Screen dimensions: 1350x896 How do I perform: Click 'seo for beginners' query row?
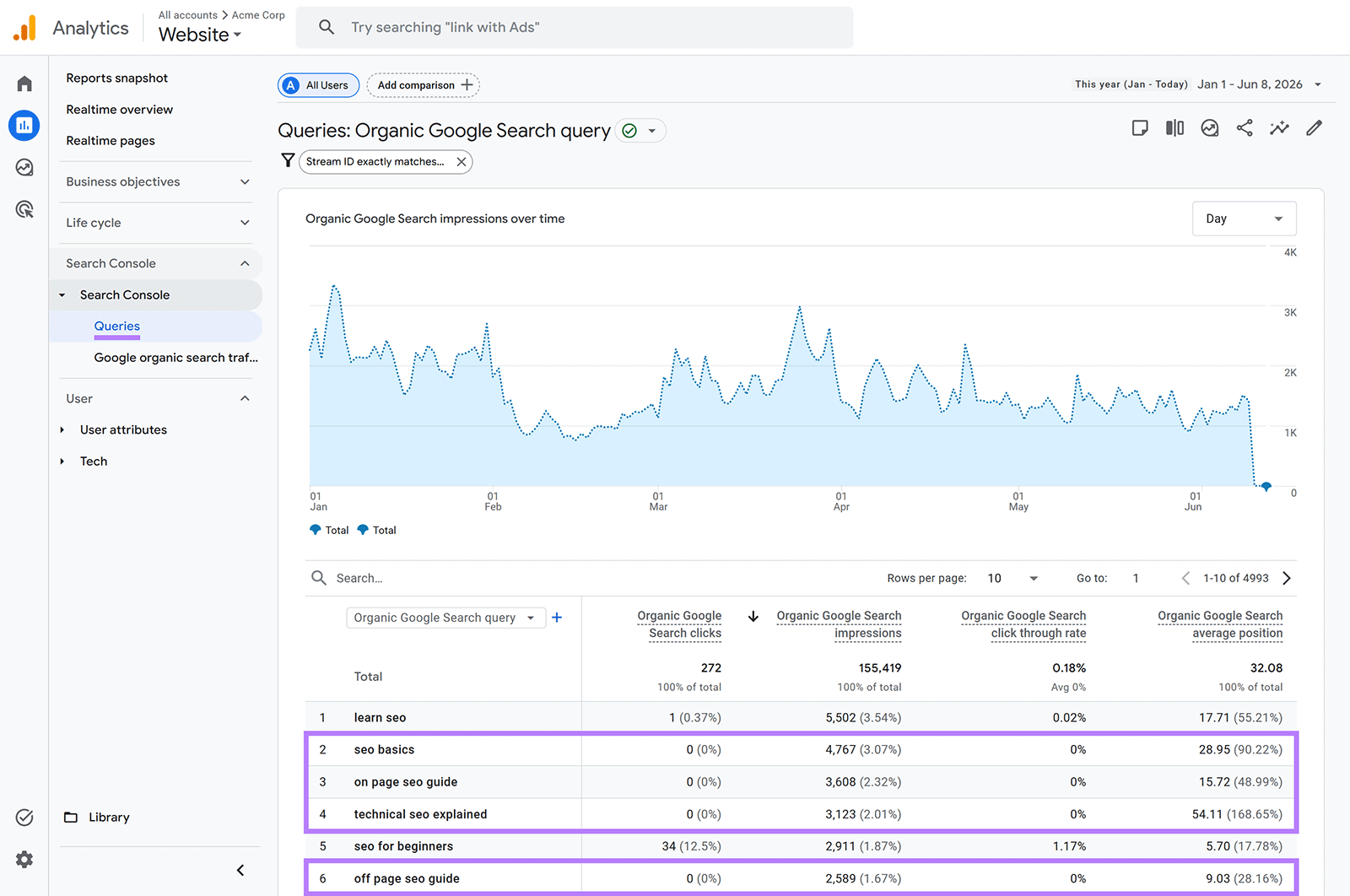[801, 846]
